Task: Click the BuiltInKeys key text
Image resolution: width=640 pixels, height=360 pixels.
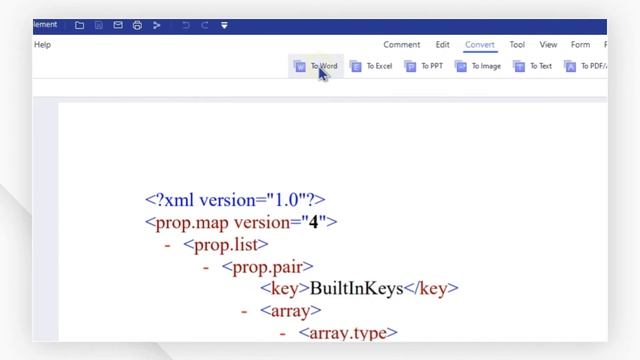Action: pyautogui.click(x=356, y=289)
